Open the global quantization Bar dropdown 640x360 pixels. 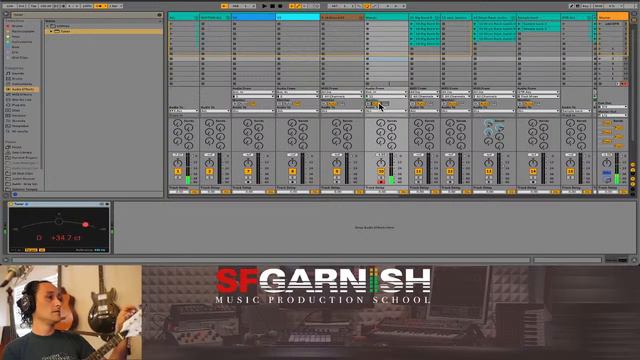[x=115, y=6]
